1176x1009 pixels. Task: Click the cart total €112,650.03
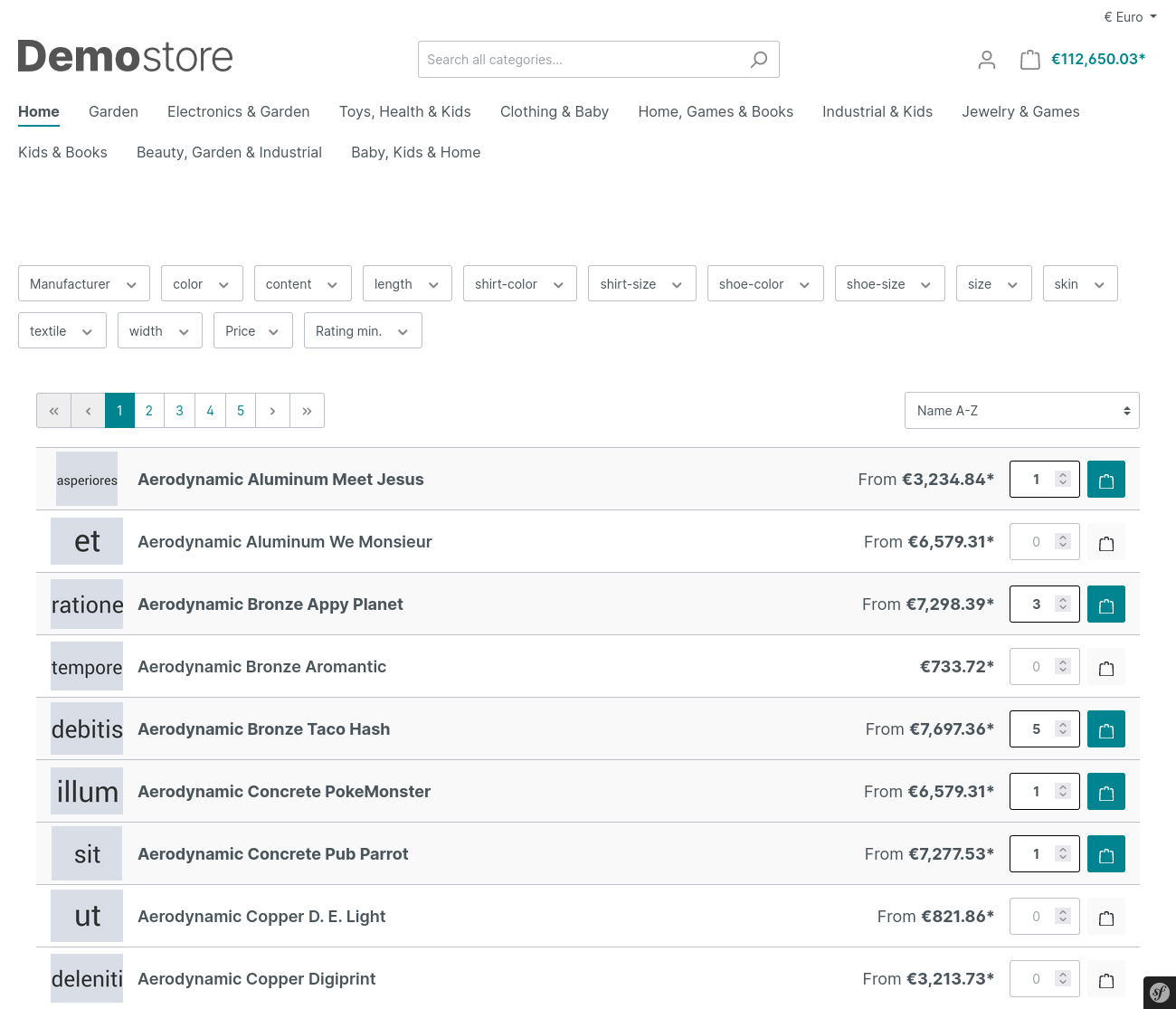click(1098, 59)
